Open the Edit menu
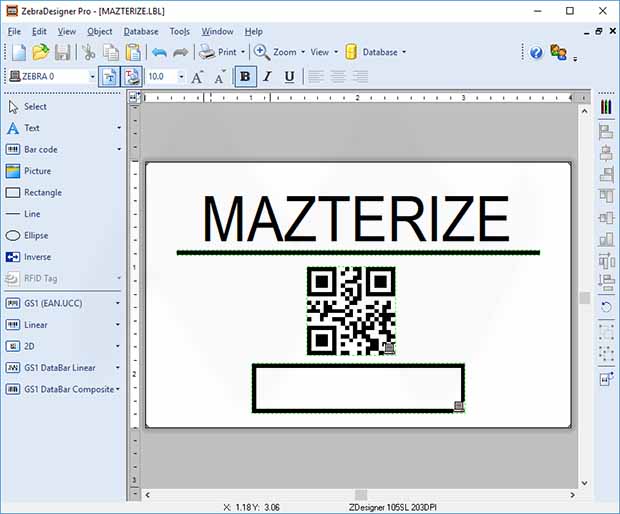Screen dimensions: 620x514 [39, 32]
